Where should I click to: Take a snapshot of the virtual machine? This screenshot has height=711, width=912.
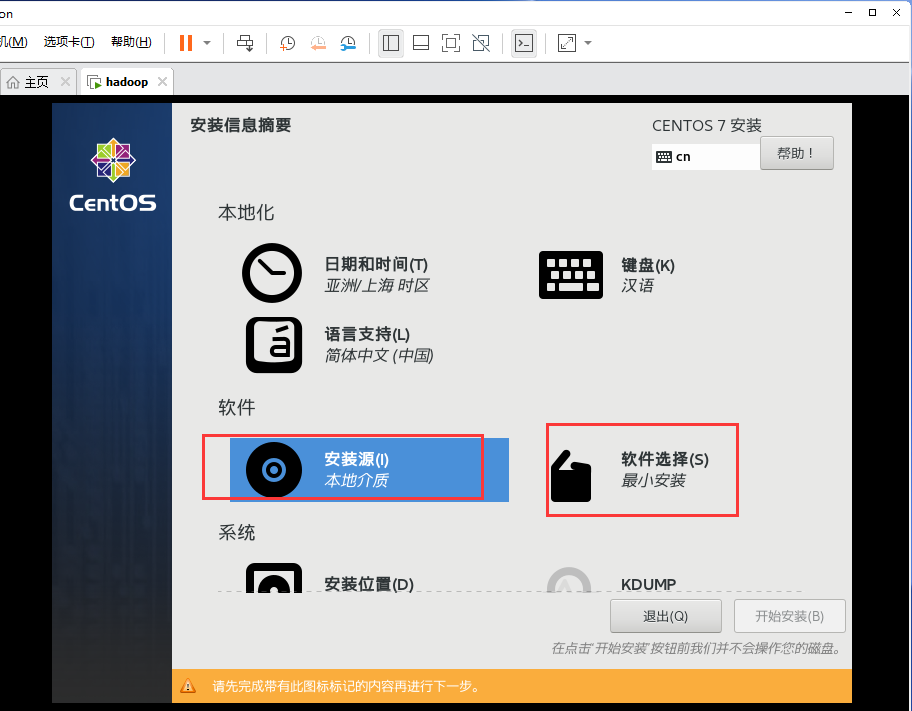click(x=289, y=43)
